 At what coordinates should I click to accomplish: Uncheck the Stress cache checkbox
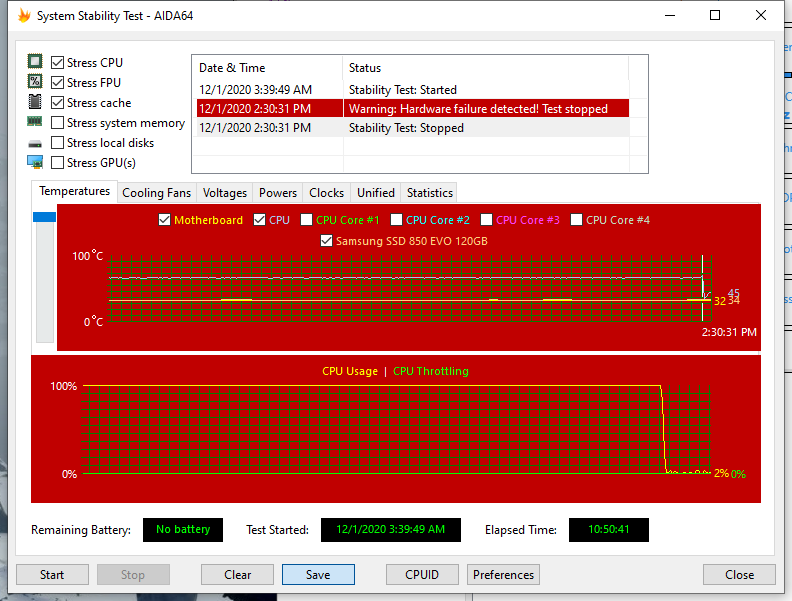point(58,103)
